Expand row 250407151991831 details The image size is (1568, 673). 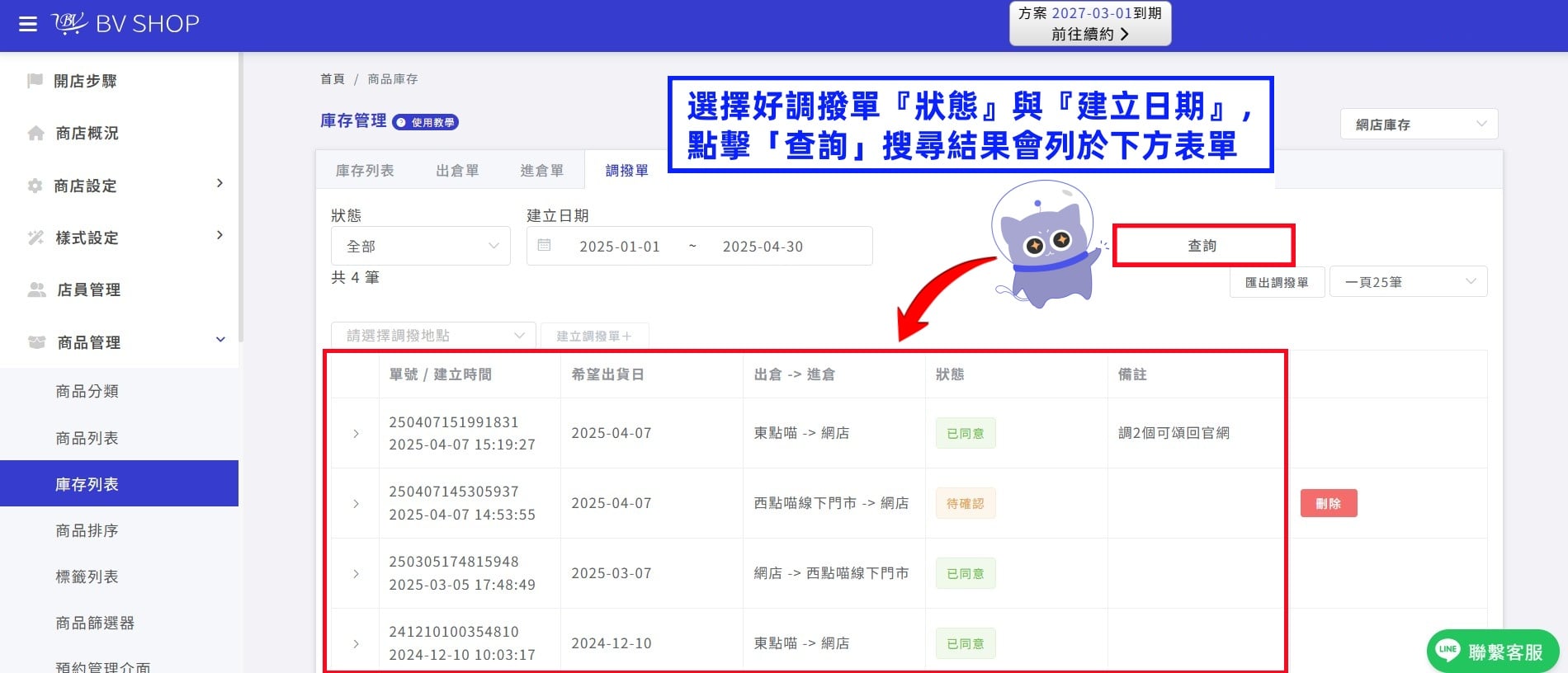(356, 434)
